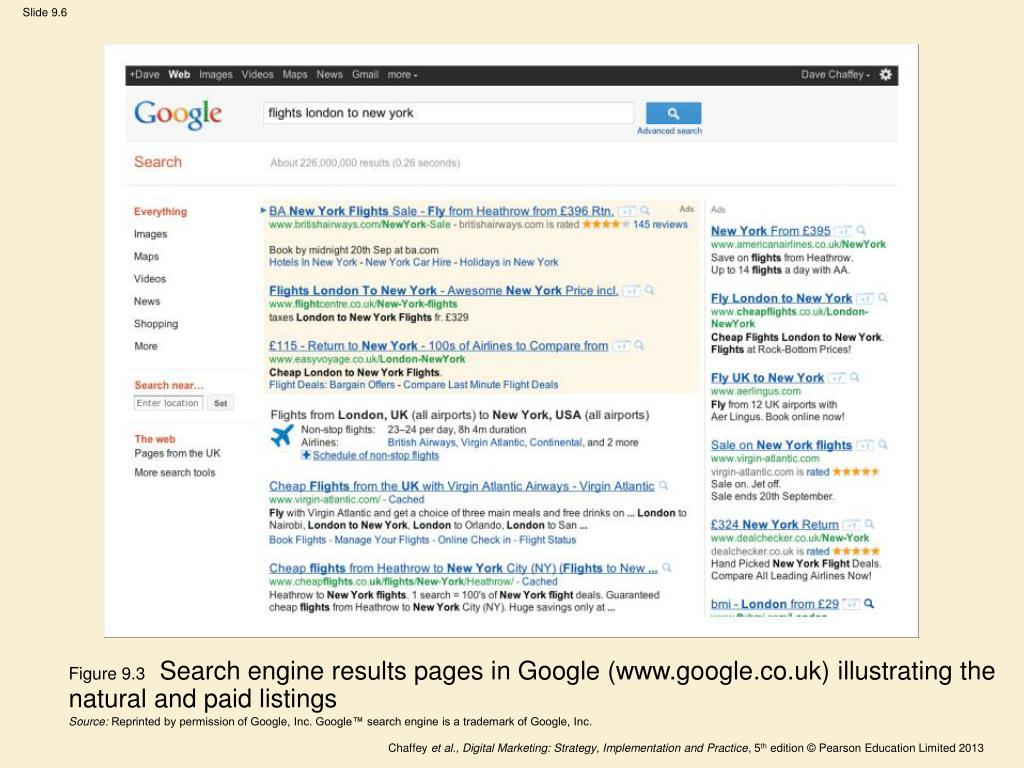Click +1 button beside BA New York Flights Sale
The image size is (1024, 768).
627,211
